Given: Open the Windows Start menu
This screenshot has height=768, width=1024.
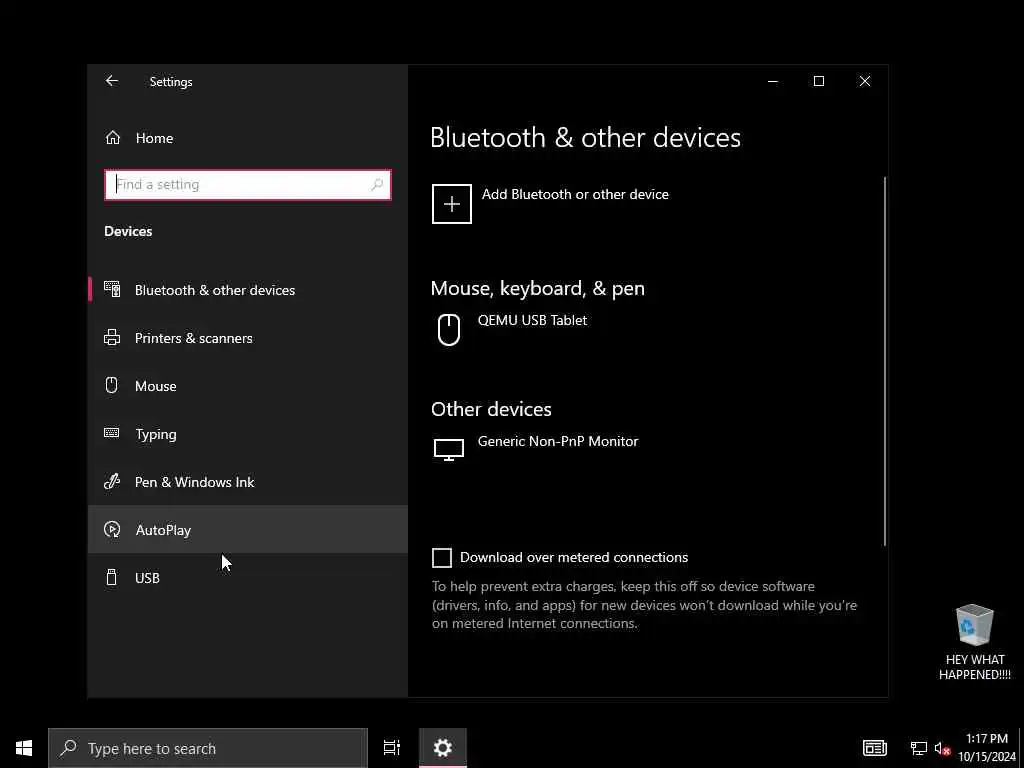Looking at the screenshot, I should (24, 748).
